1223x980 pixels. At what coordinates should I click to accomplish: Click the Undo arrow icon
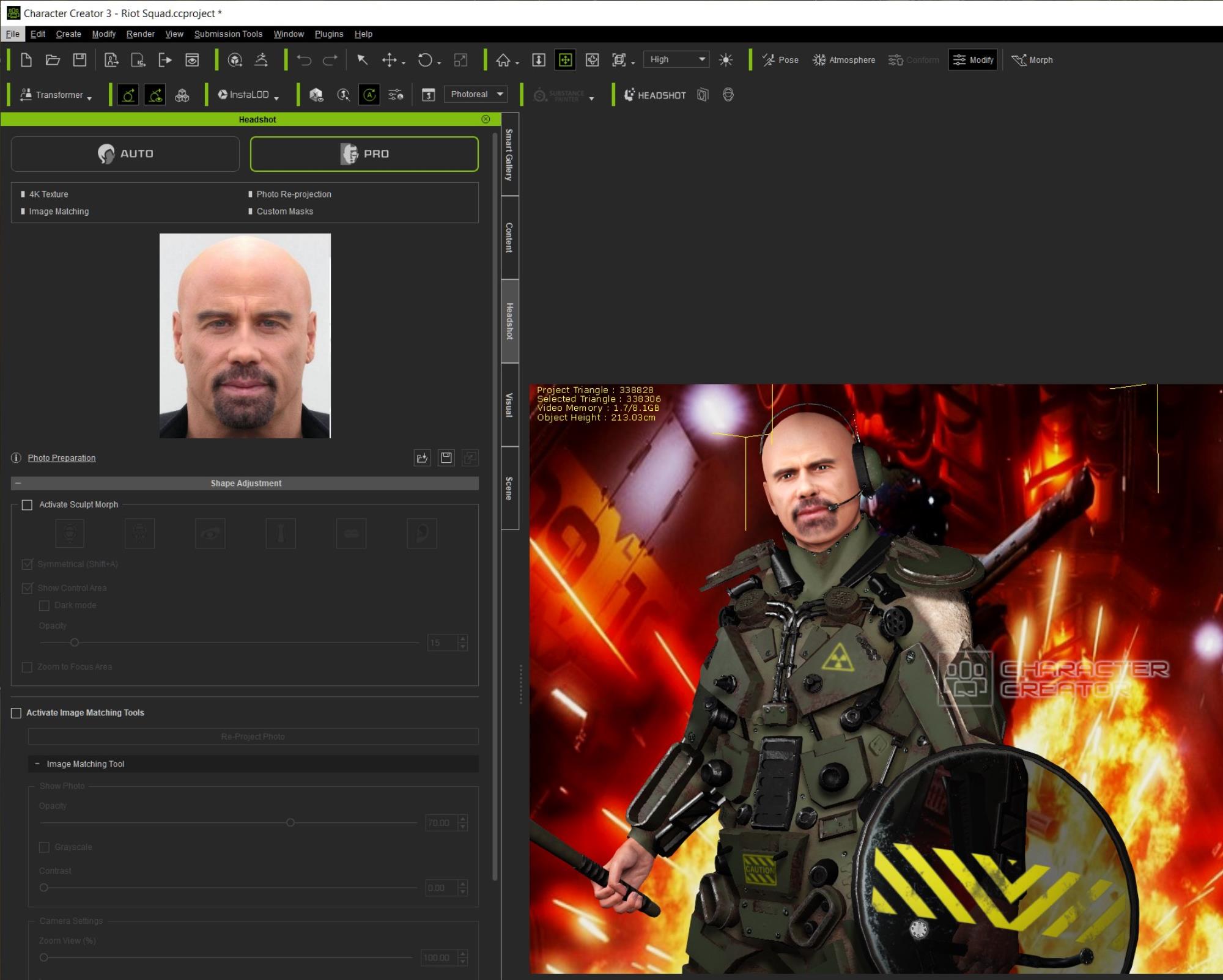click(x=304, y=60)
